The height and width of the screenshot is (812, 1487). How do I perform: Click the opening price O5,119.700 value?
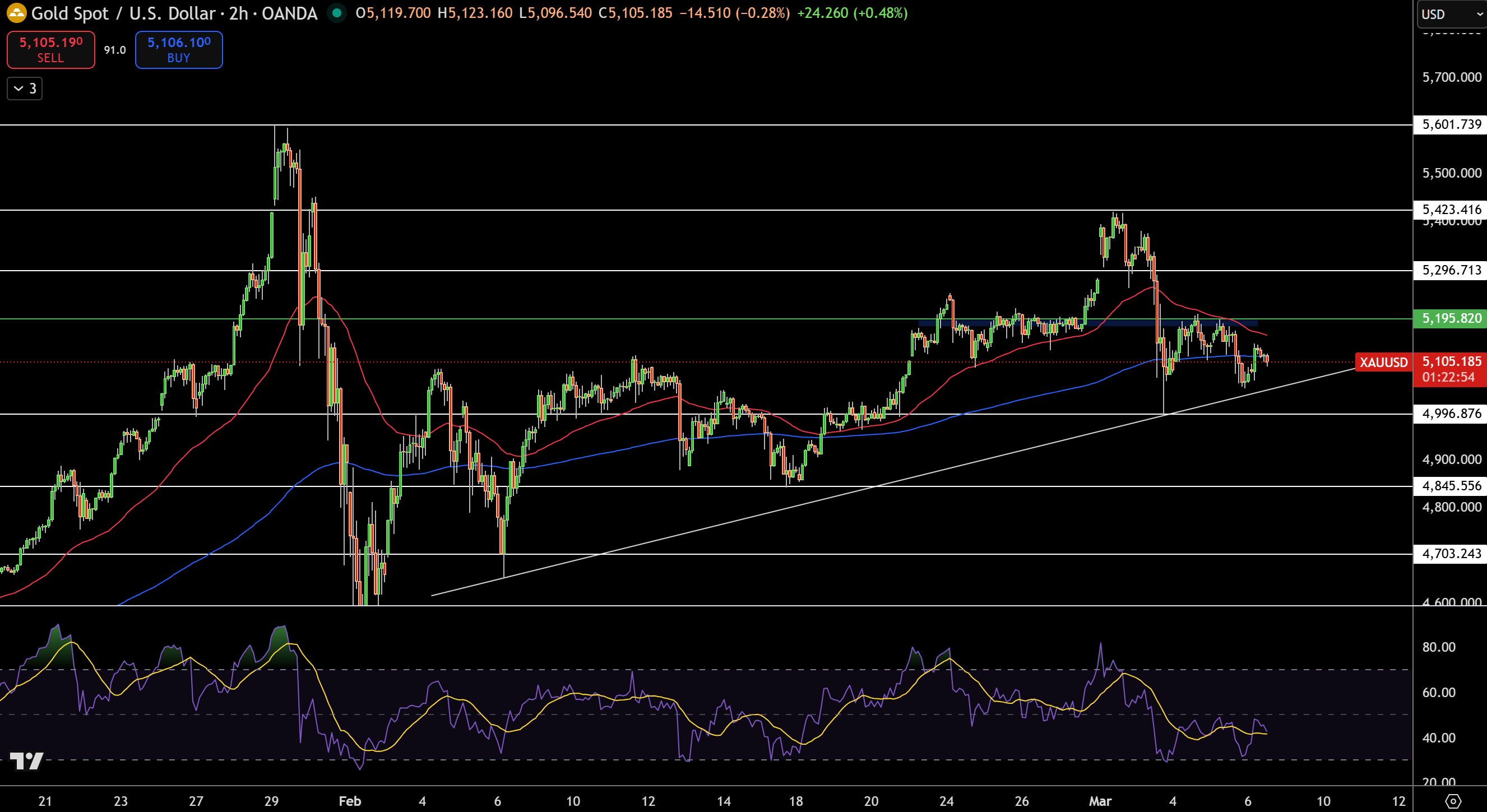(x=393, y=13)
